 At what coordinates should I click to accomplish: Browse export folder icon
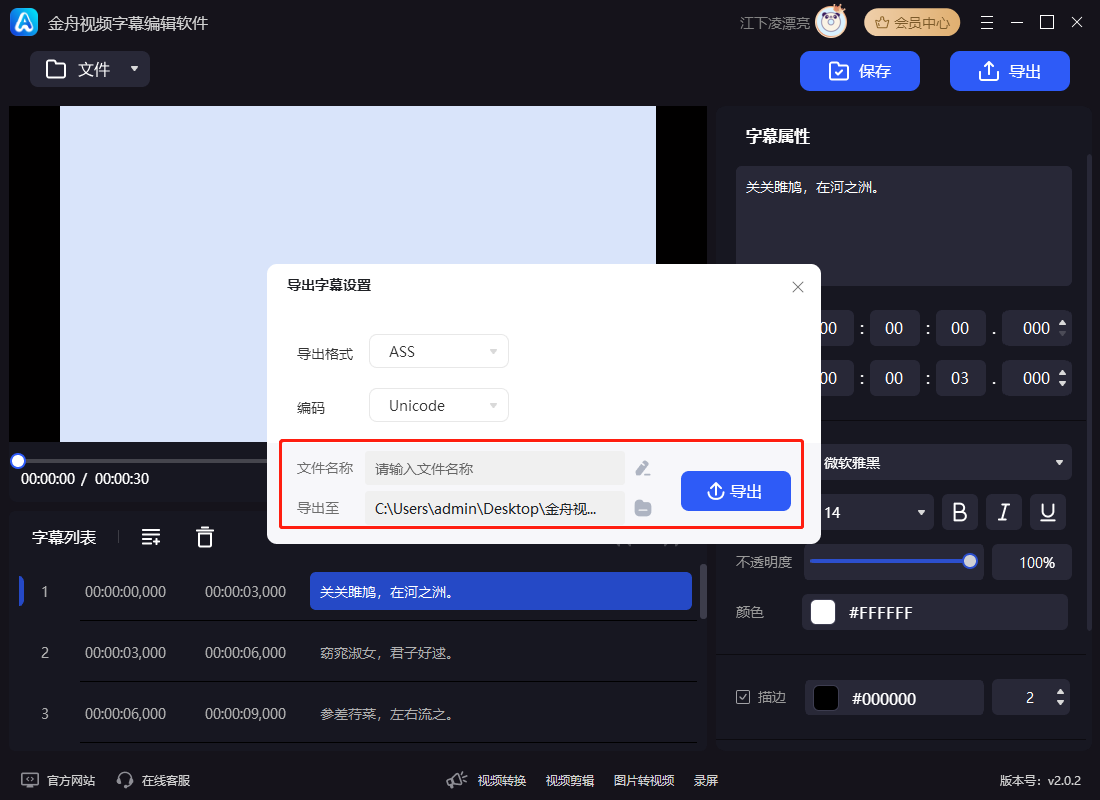(643, 508)
